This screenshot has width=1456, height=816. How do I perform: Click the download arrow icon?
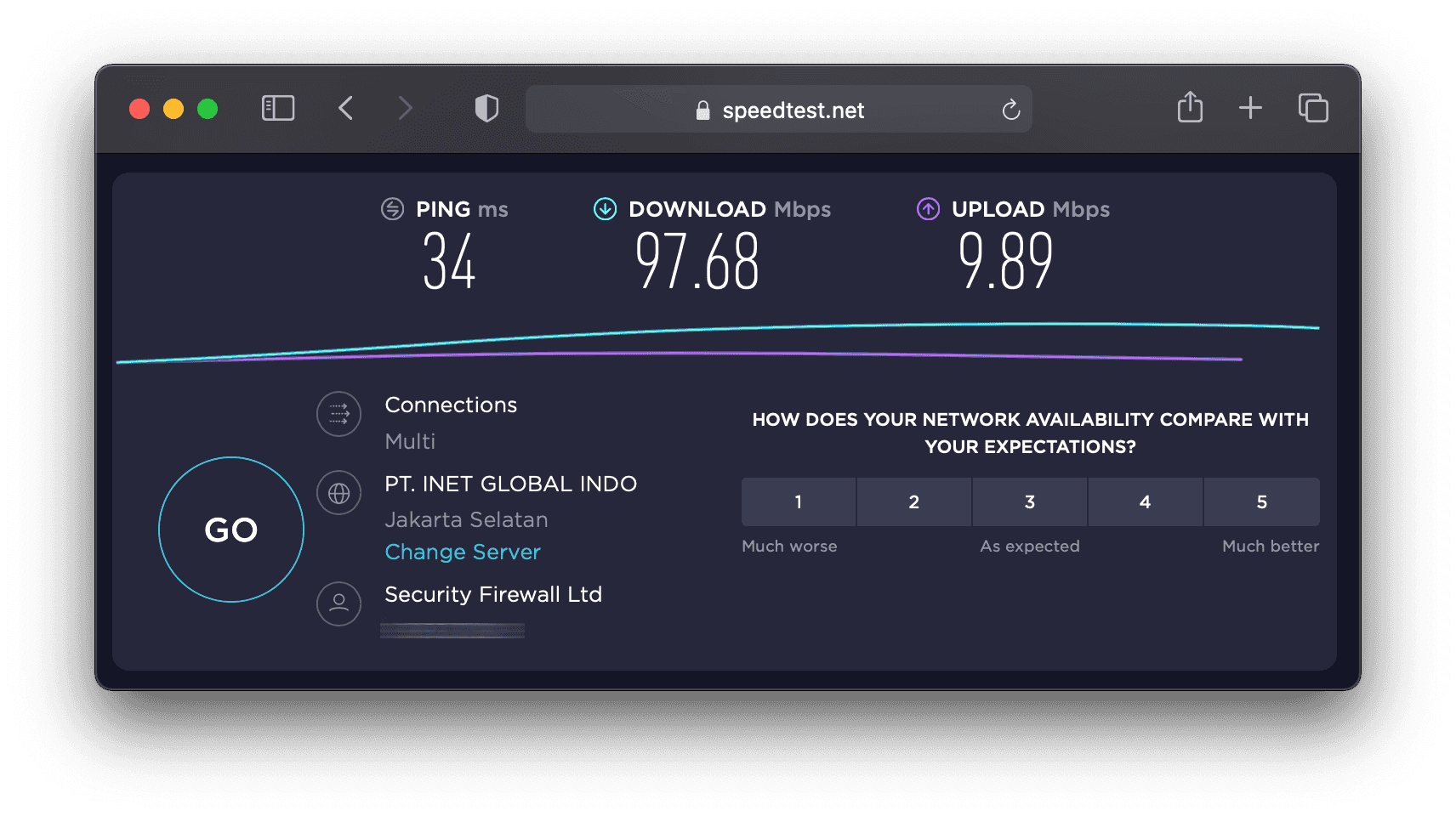tap(605, 208)
